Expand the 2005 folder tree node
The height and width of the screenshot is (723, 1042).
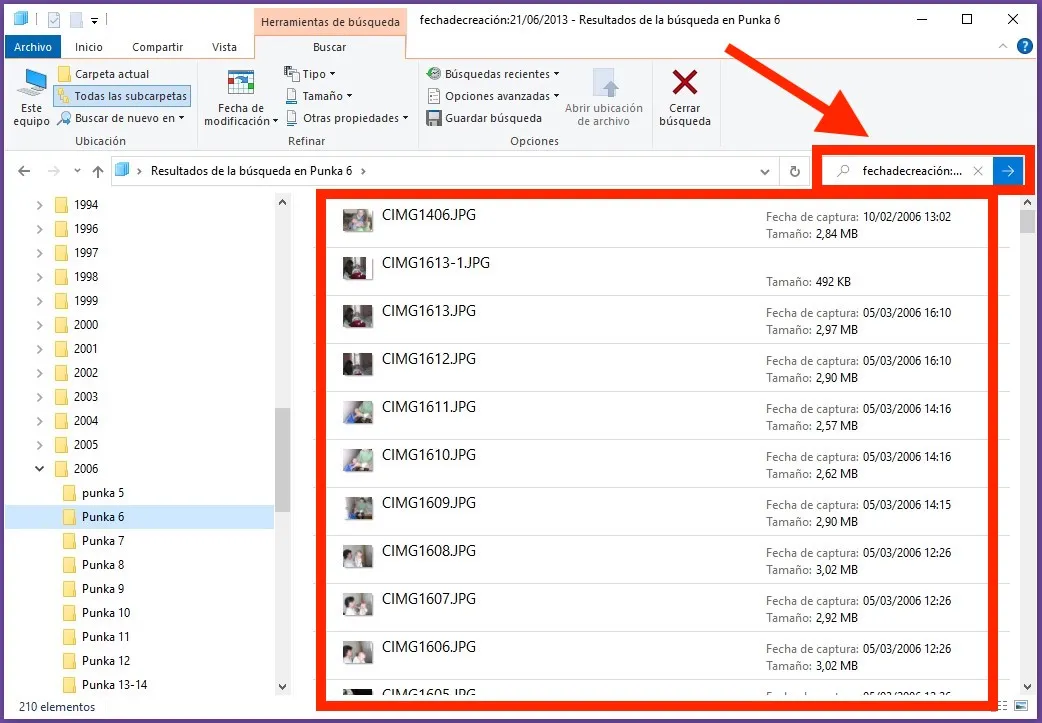tap(40, 445)
